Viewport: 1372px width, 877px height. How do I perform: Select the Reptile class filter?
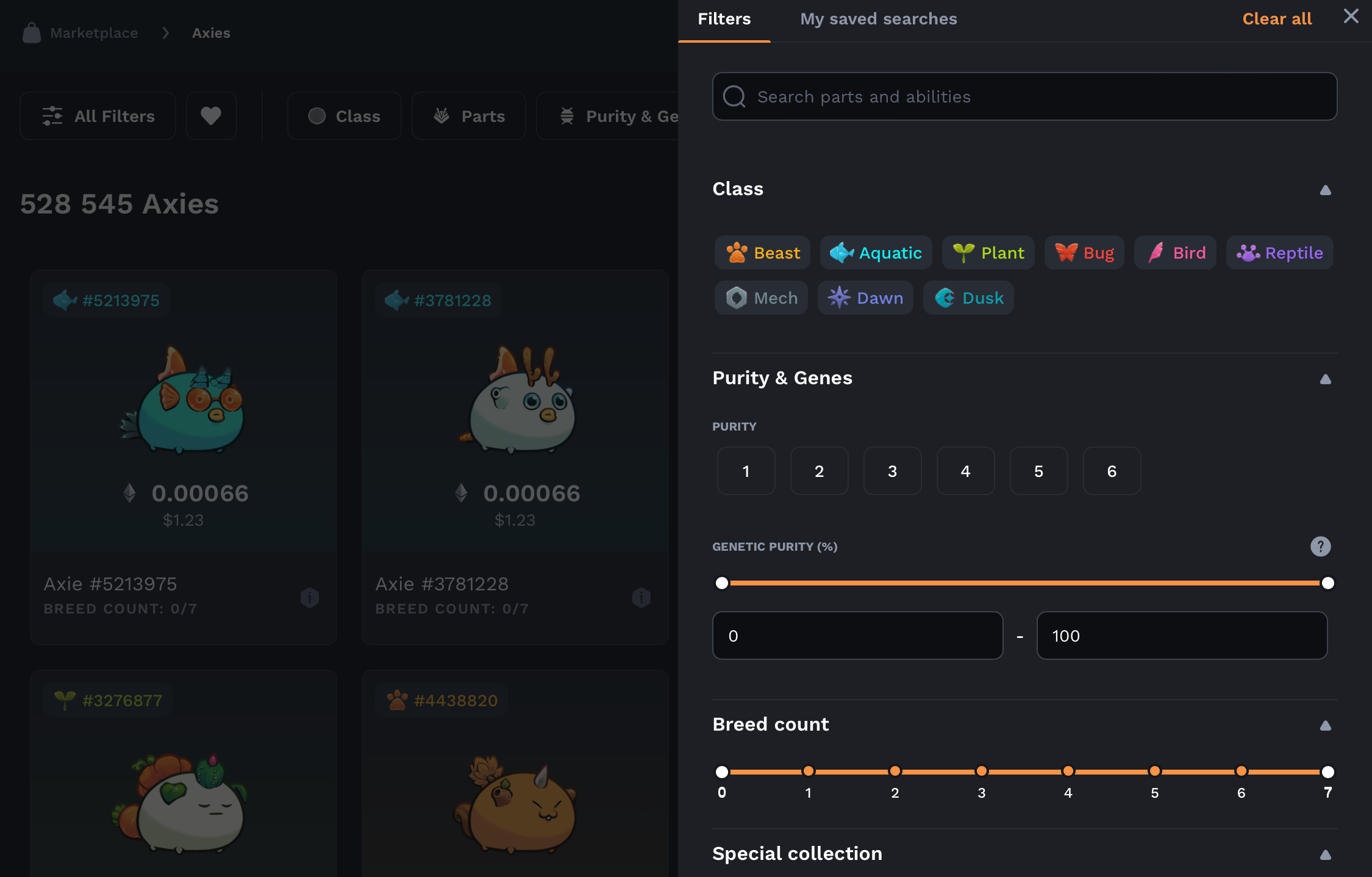(1279, 252)
